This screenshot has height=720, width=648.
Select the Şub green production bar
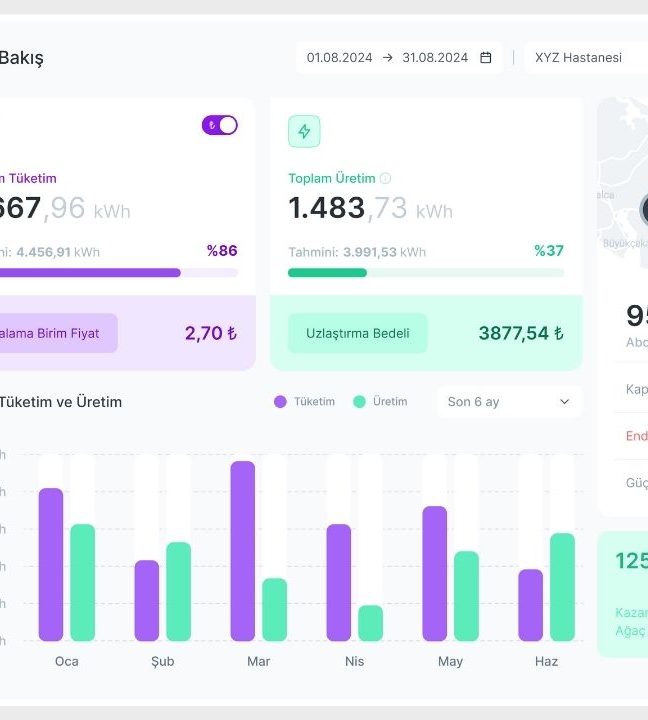(x=179, y=591)
